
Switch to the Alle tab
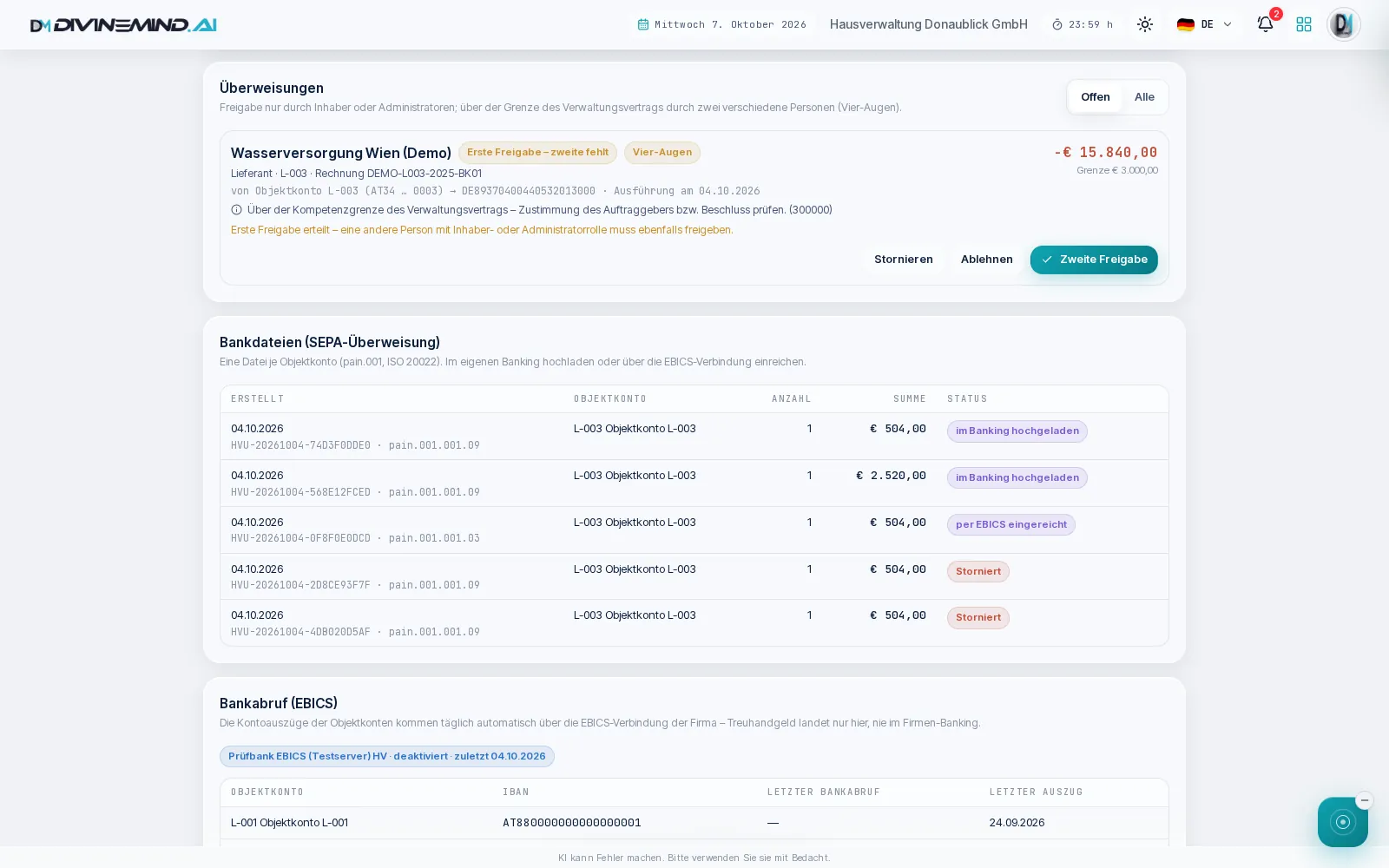(x=1144, y=97)
